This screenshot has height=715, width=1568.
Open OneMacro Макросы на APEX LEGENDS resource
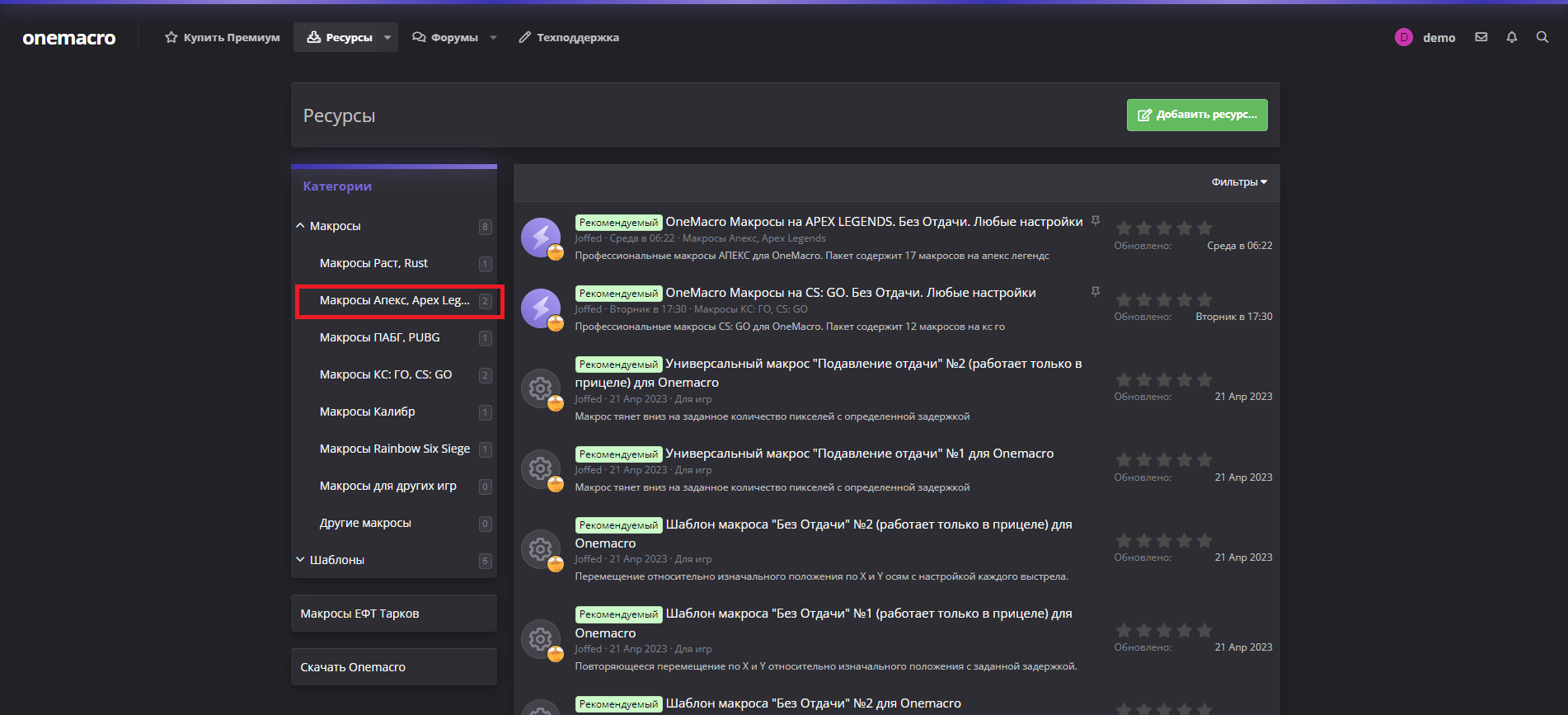[874, 222]
